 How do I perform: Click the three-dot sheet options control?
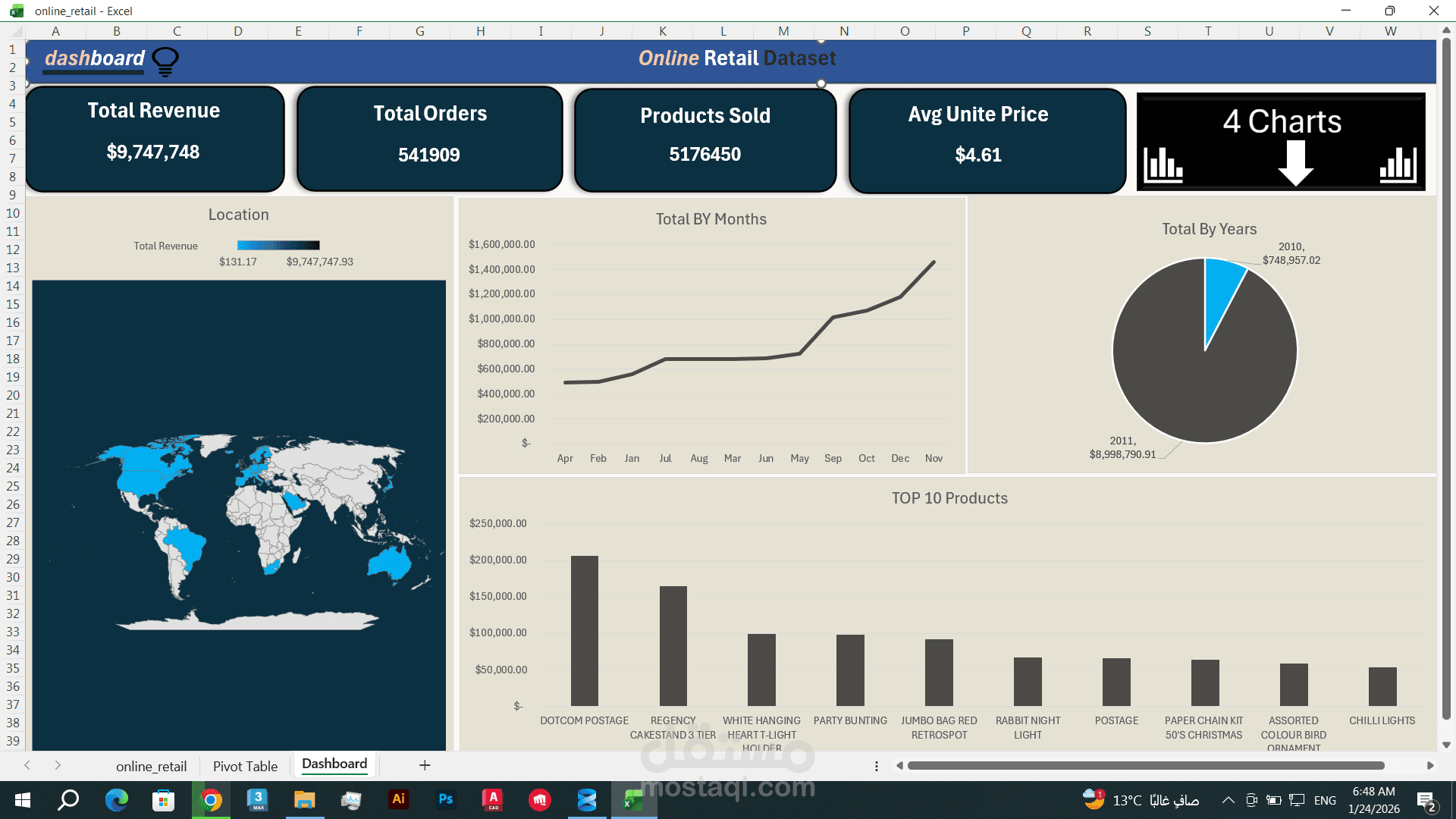coord(876,766)
